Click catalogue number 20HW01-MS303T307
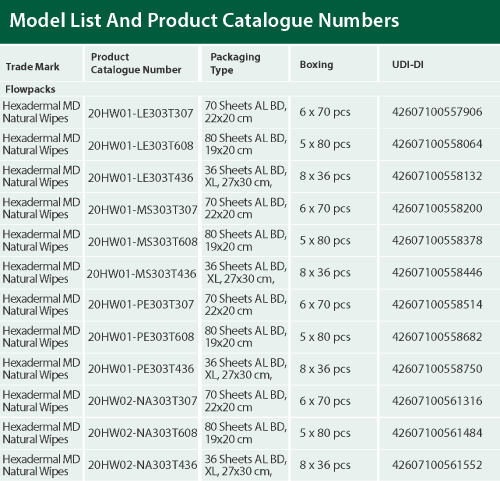500x481 pixels. [142, 210]
